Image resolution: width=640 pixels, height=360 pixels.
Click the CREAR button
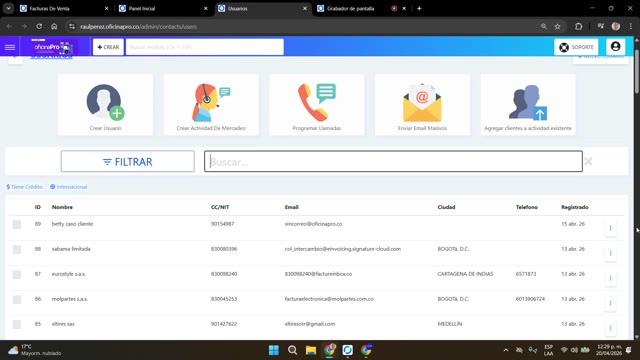(108, 47)
